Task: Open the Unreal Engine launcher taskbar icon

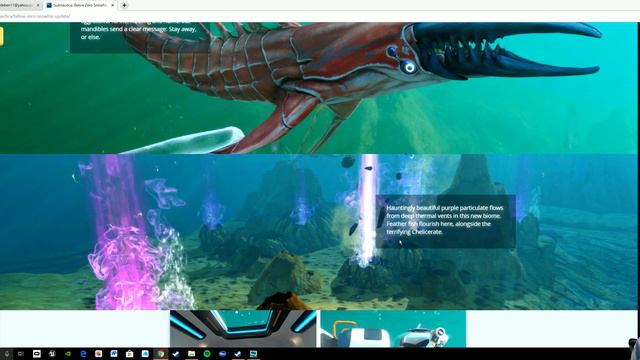Action: pyautogui.click(x=52, y=354)
